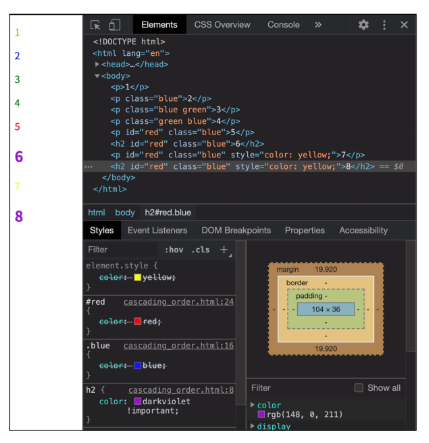Click the yellow number 7 on page

(17, 186)
